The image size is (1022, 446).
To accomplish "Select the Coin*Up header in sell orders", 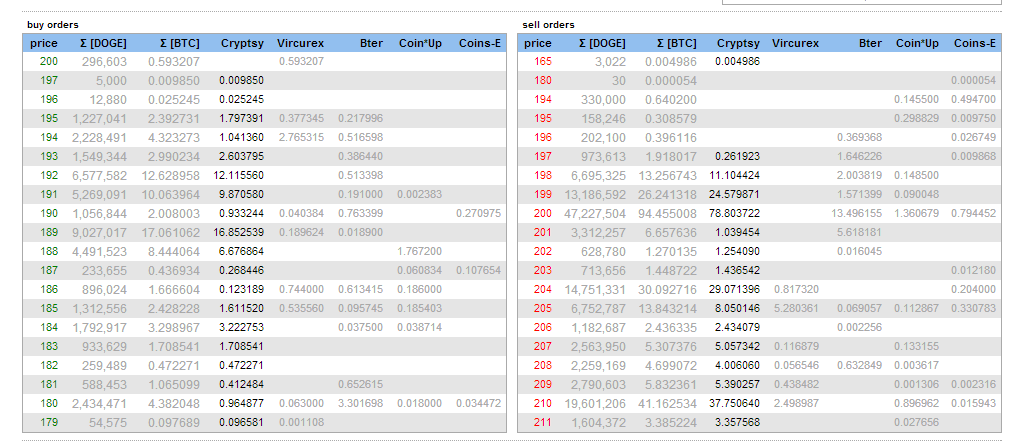I will (917, 44).
